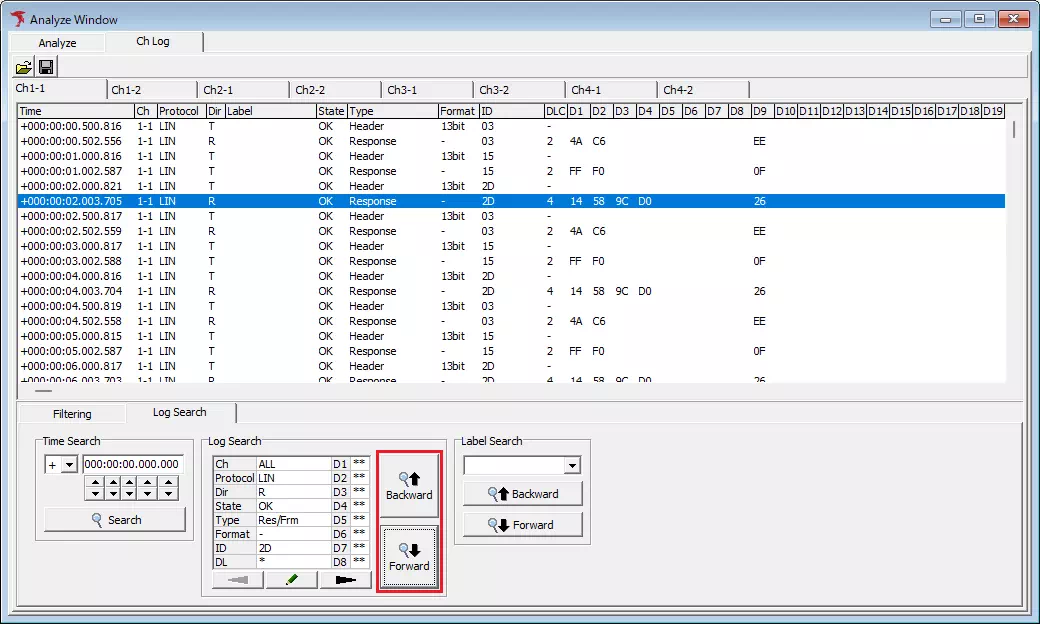This screenshot has height=624, width=1040.
Task: Click the left-pointing arrow below Log Search fields
Action: click(236, 579)
